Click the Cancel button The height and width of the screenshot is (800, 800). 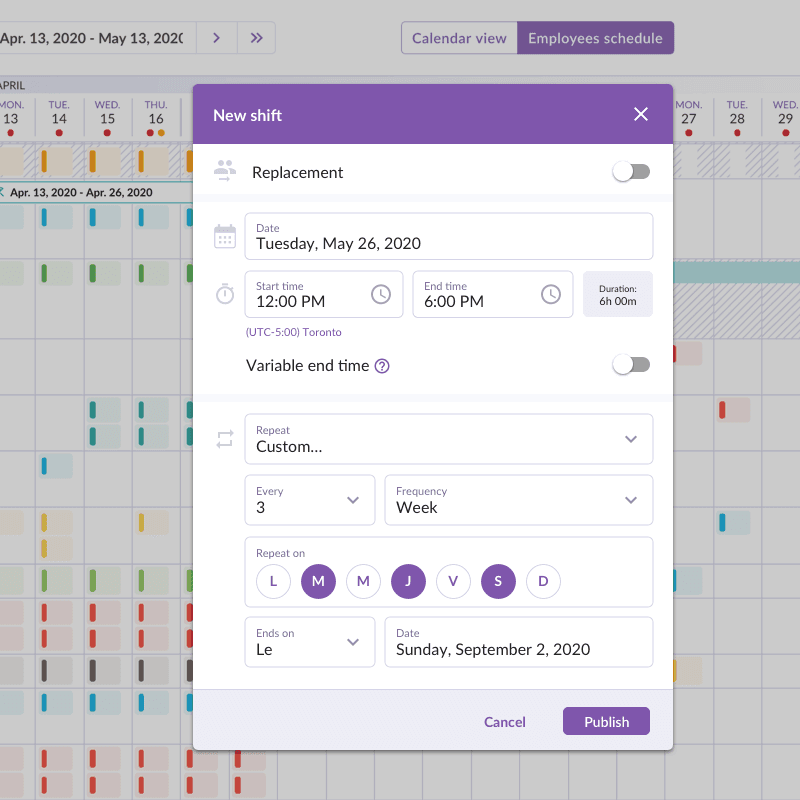point(505,721)
